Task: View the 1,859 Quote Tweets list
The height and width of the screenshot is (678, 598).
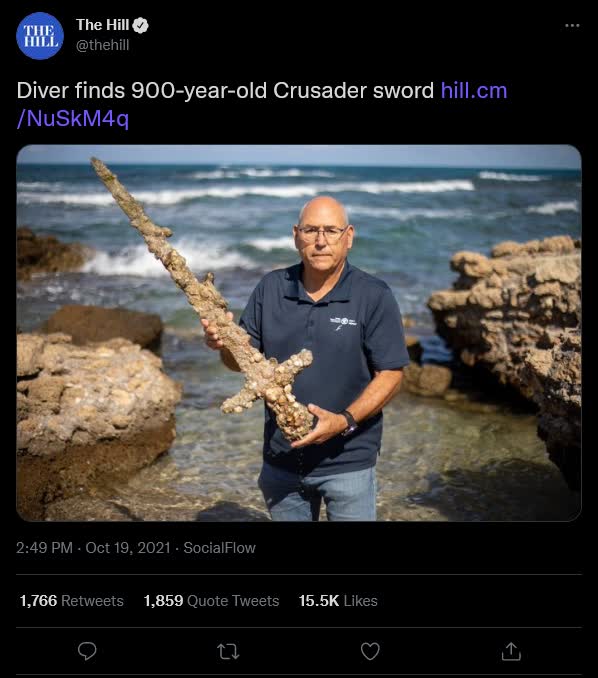Action: point(211,601)
